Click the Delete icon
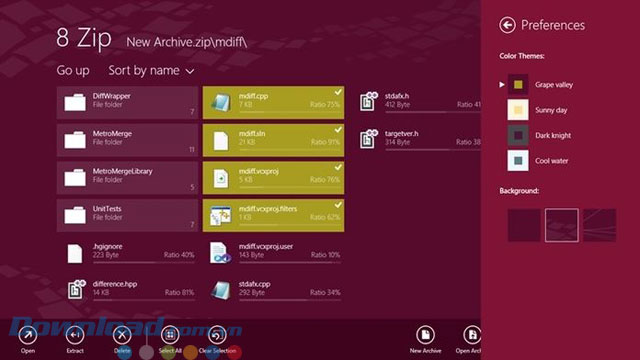This screenshot has height=360, width=640. pyautogui.click(x=122, y=336)
